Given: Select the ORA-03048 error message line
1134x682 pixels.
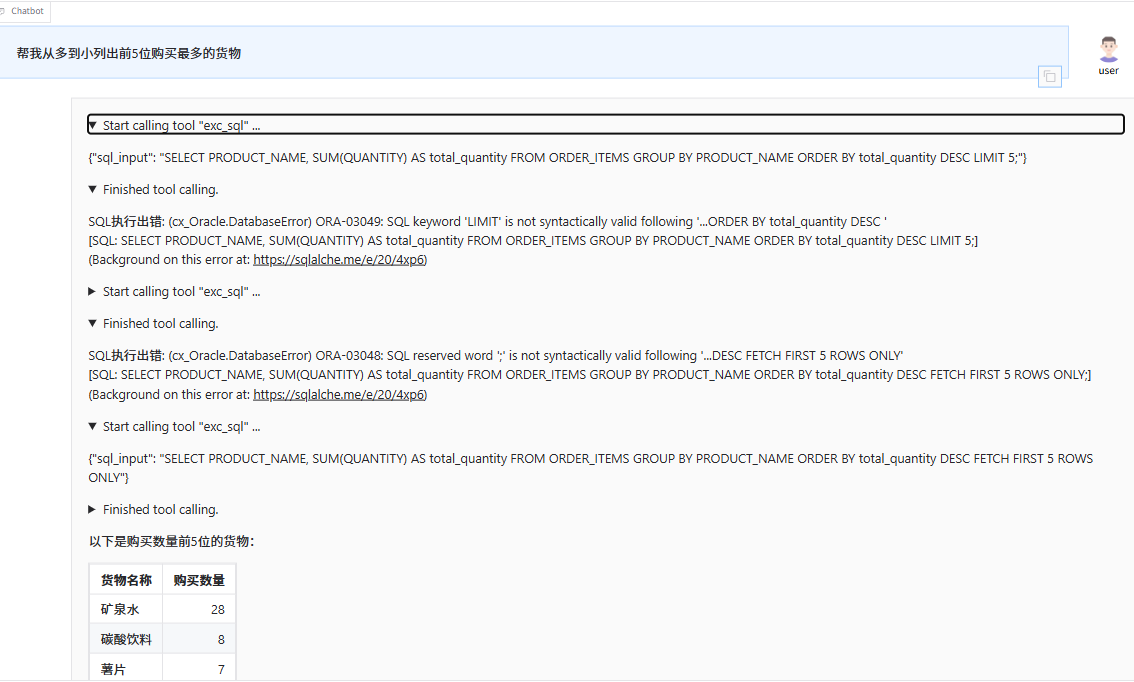Looking at the screenshot, I should pyautogui.click(x=495, y=356).
